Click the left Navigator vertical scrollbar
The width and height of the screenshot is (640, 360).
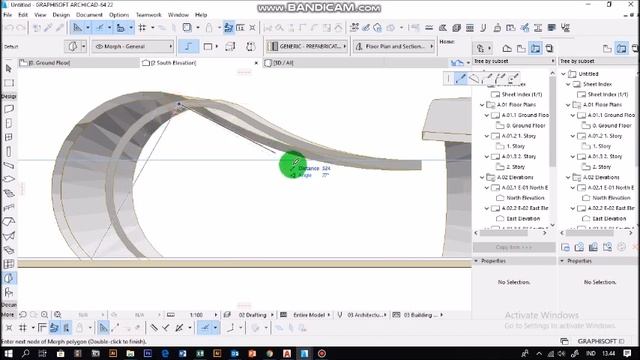pyautogui.click(x=553, y=122)
